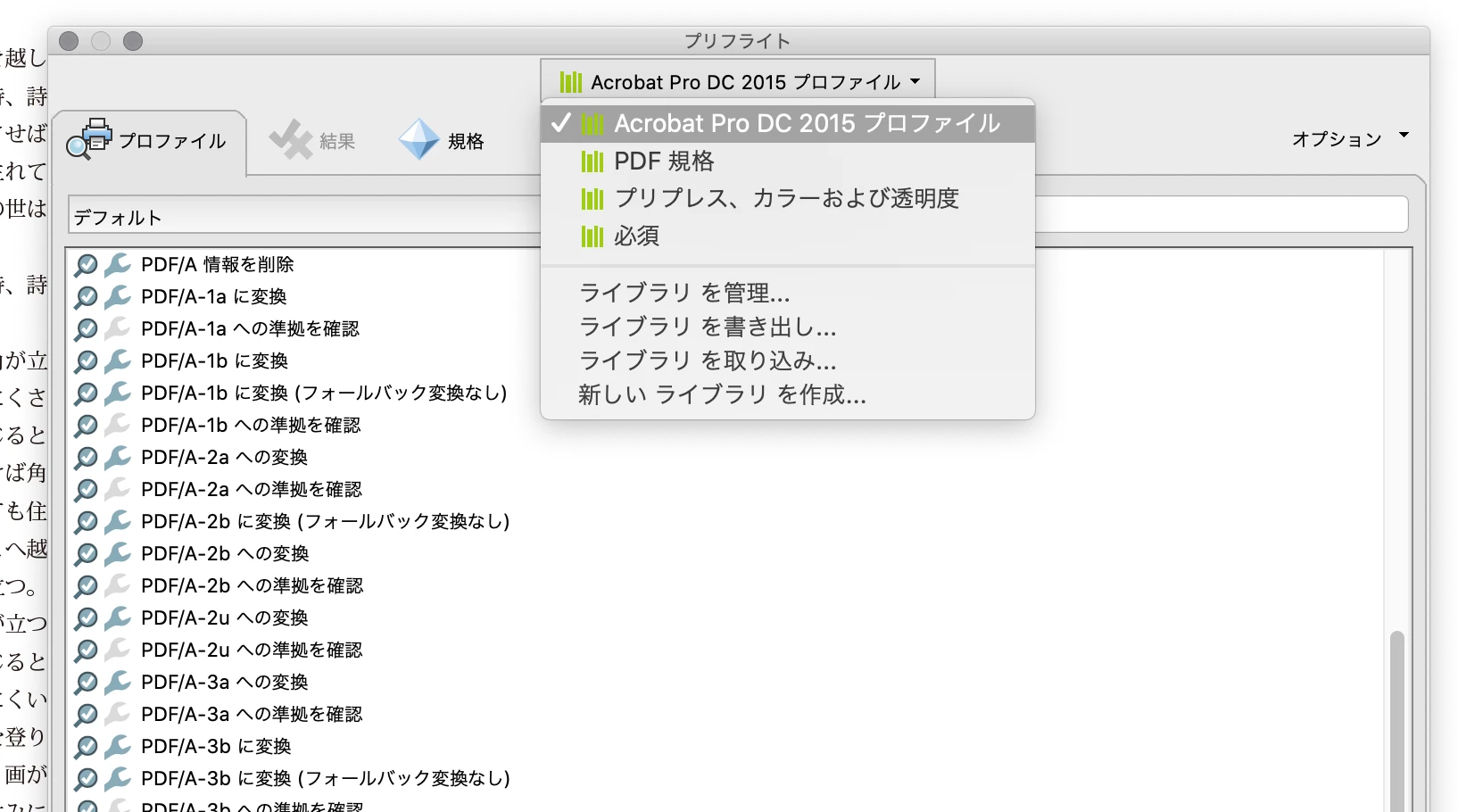The height and width of the screenshot is (812, 1458).
Task: Click wrench icon for PDF/A-2u への変換
Action: (x=117, y=618)
